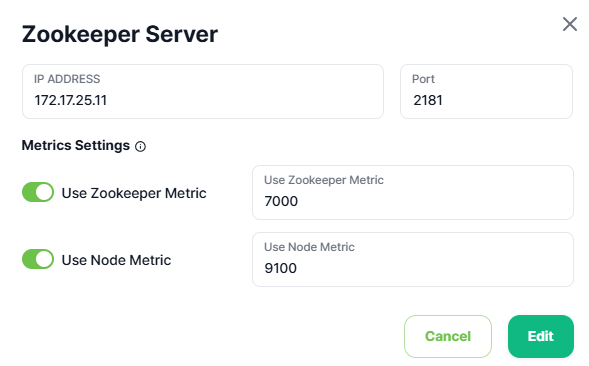Edit the Use Node Metric port field

(413, 259)
